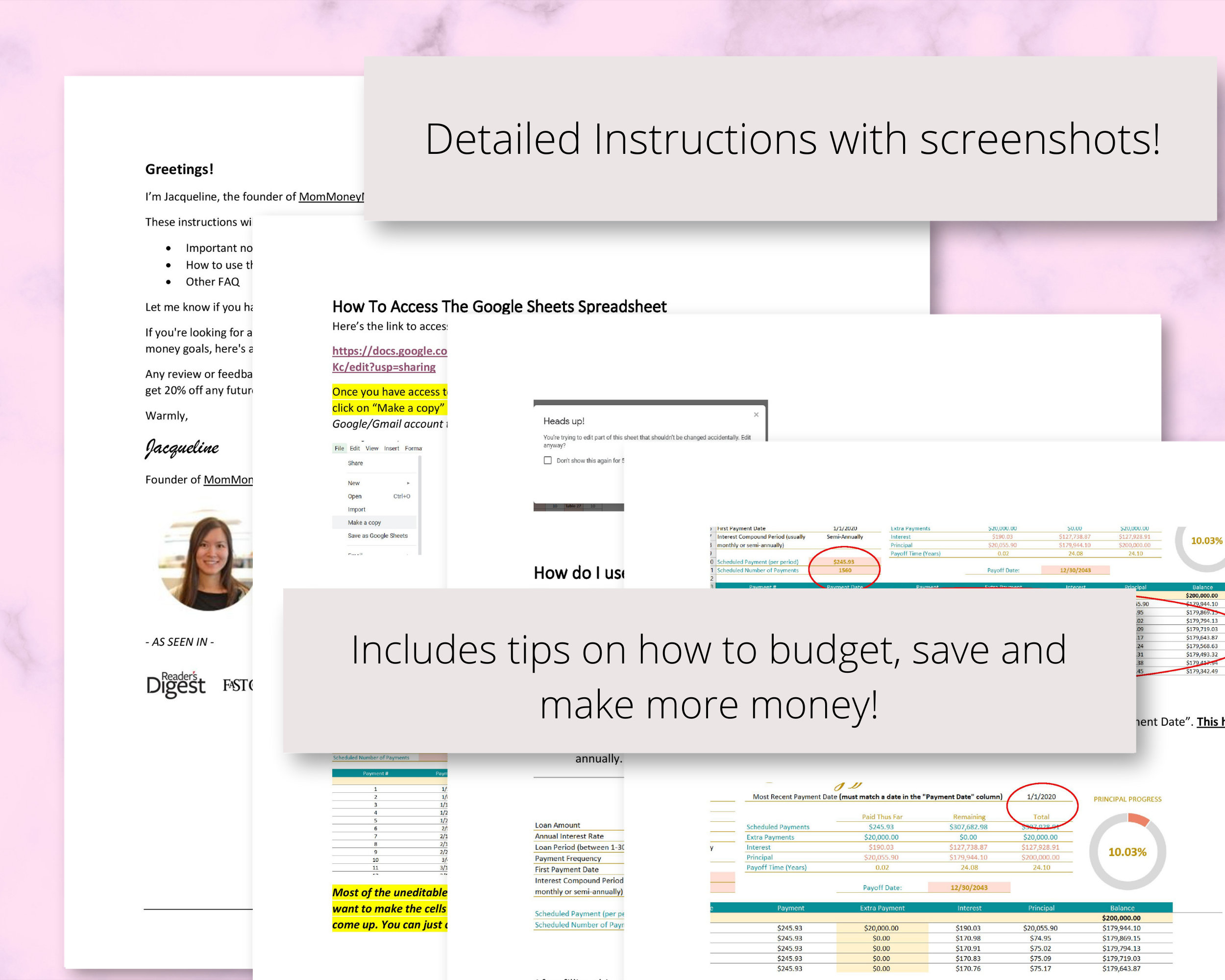
Task: Select 'Import' in the File dropdown
Action: coord(356,510)
